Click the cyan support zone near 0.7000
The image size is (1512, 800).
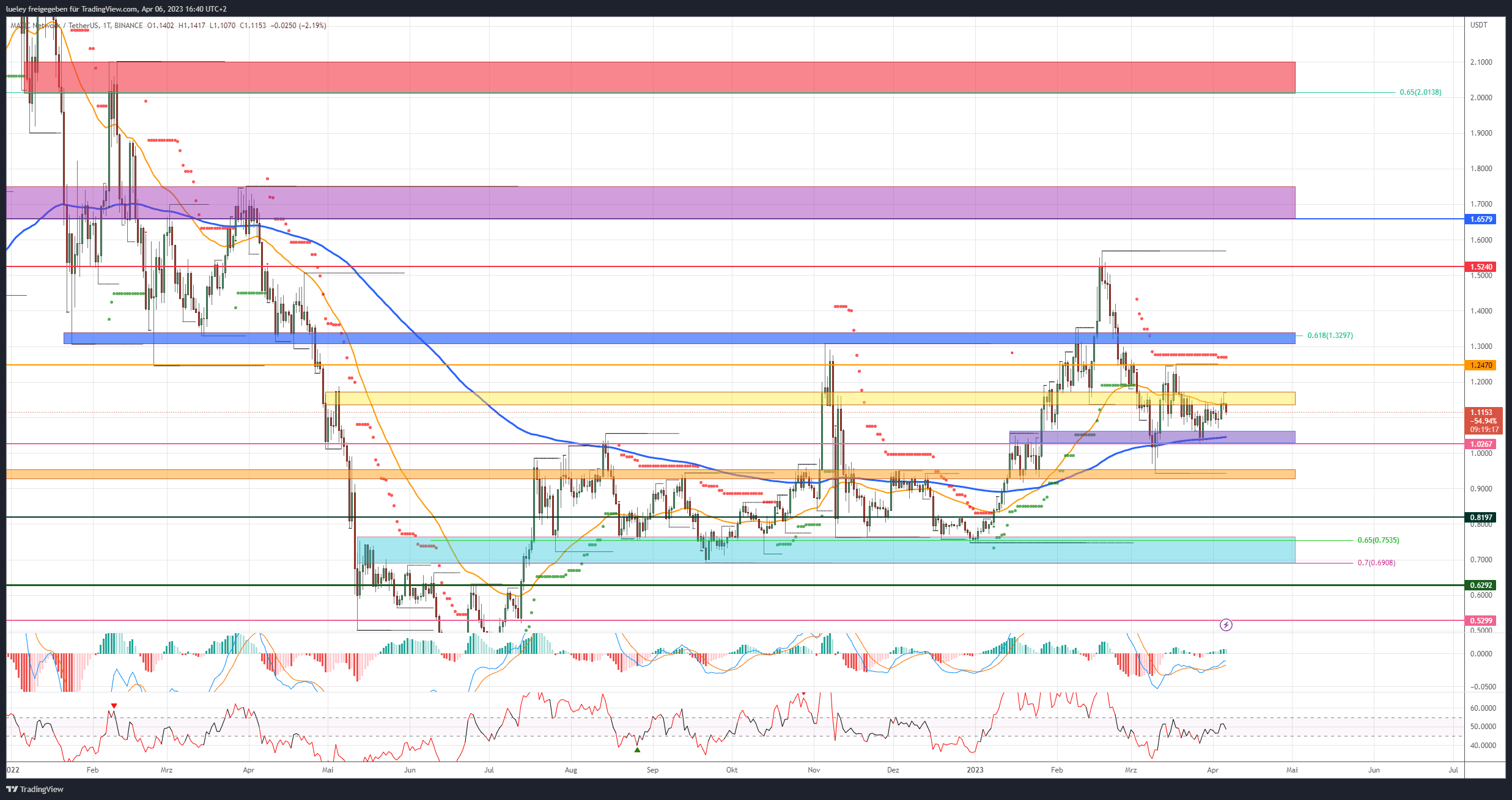pyautogui.click(x=826, y=550)
